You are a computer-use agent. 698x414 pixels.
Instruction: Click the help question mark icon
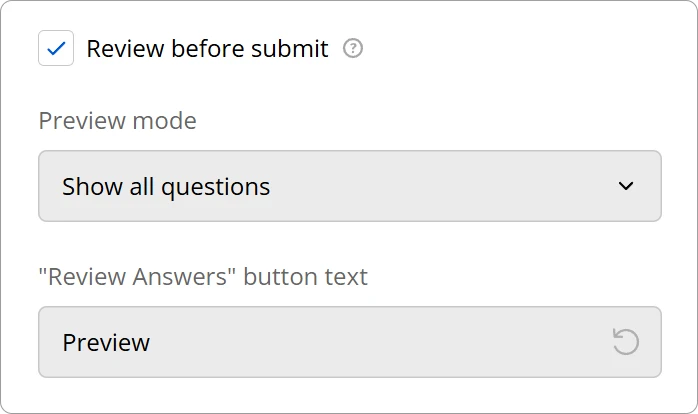point(352,48)
